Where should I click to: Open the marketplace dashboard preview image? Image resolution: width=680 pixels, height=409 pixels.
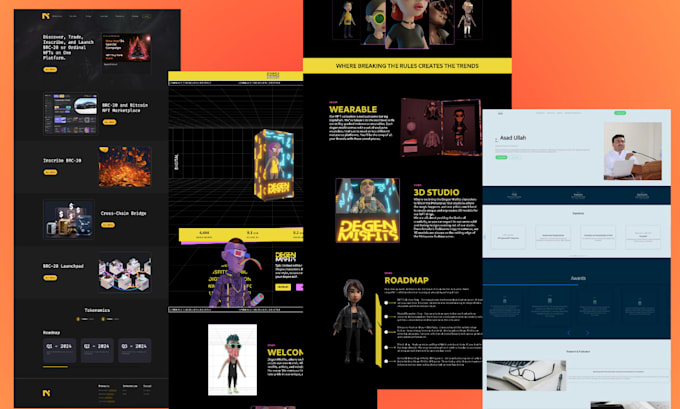coord(70,114)
